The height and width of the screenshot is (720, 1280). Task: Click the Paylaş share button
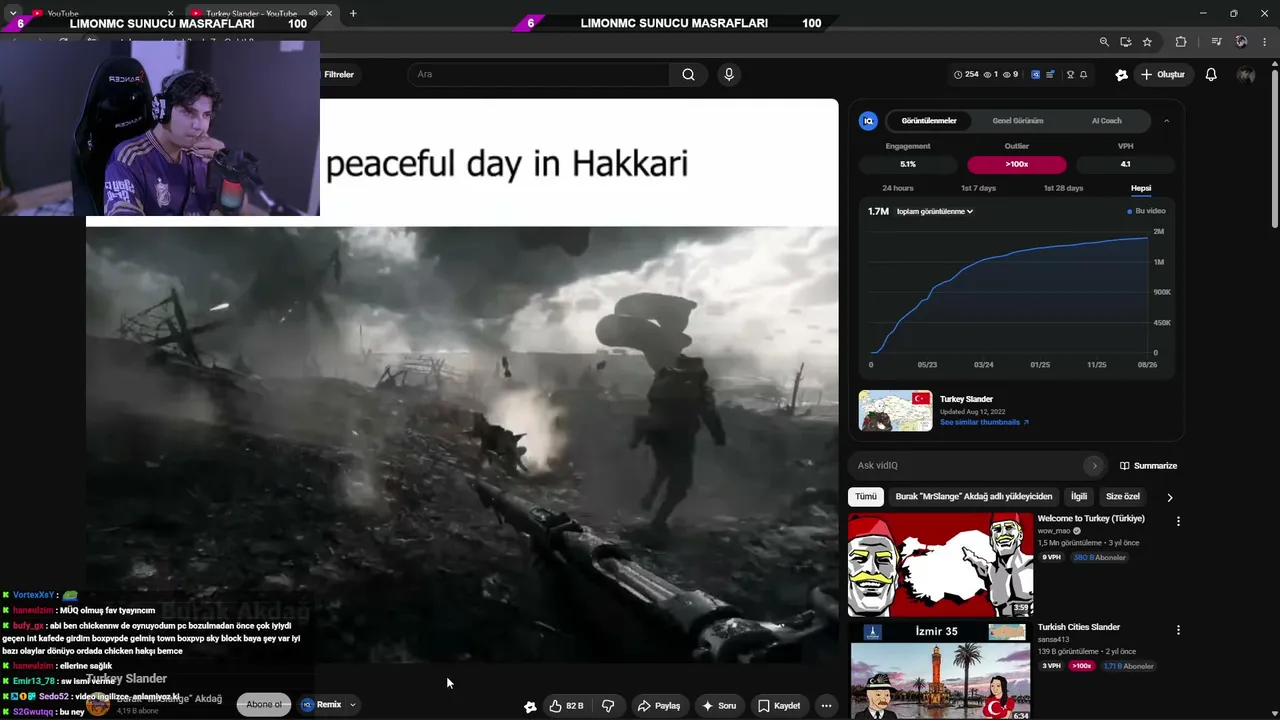pos(659,705)
